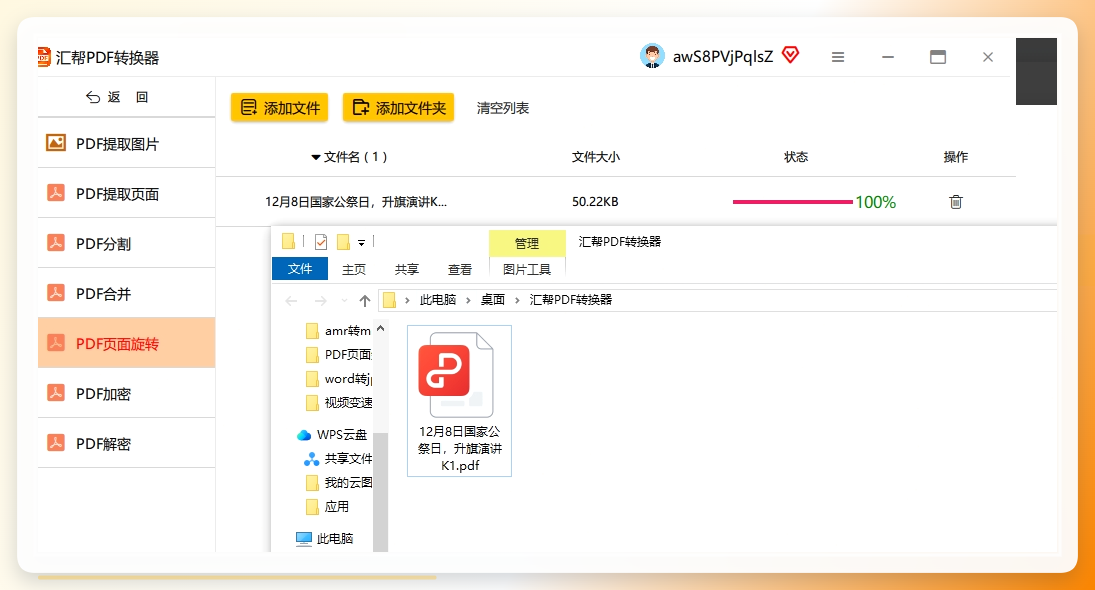This screenshot has height=590, width=1095.
Task: Click the WPS云盘 cloud icon
Action: tap(304, 435)
